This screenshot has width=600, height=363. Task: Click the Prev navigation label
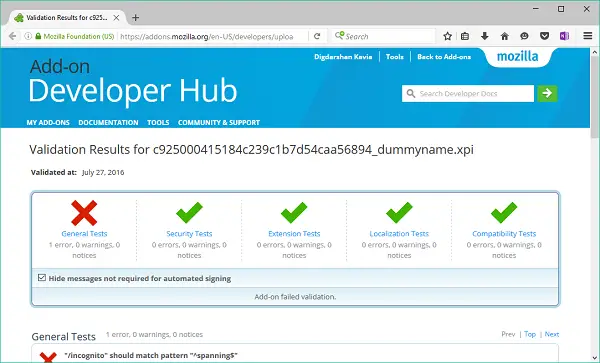pyautogui.click(x=508, y=334)
